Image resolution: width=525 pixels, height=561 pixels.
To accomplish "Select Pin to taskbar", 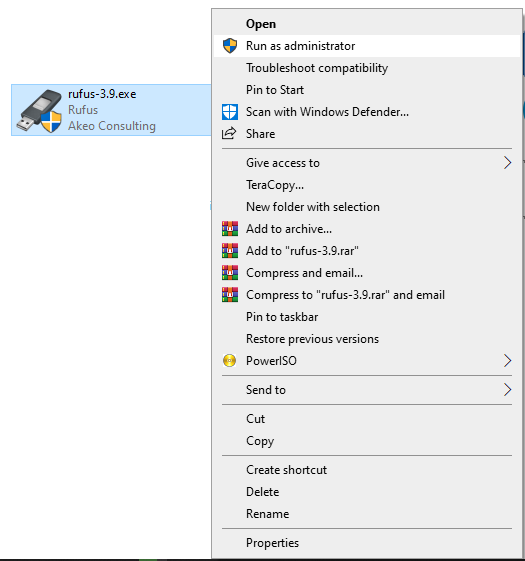I will pyautogui.click(x=366, y=317).
